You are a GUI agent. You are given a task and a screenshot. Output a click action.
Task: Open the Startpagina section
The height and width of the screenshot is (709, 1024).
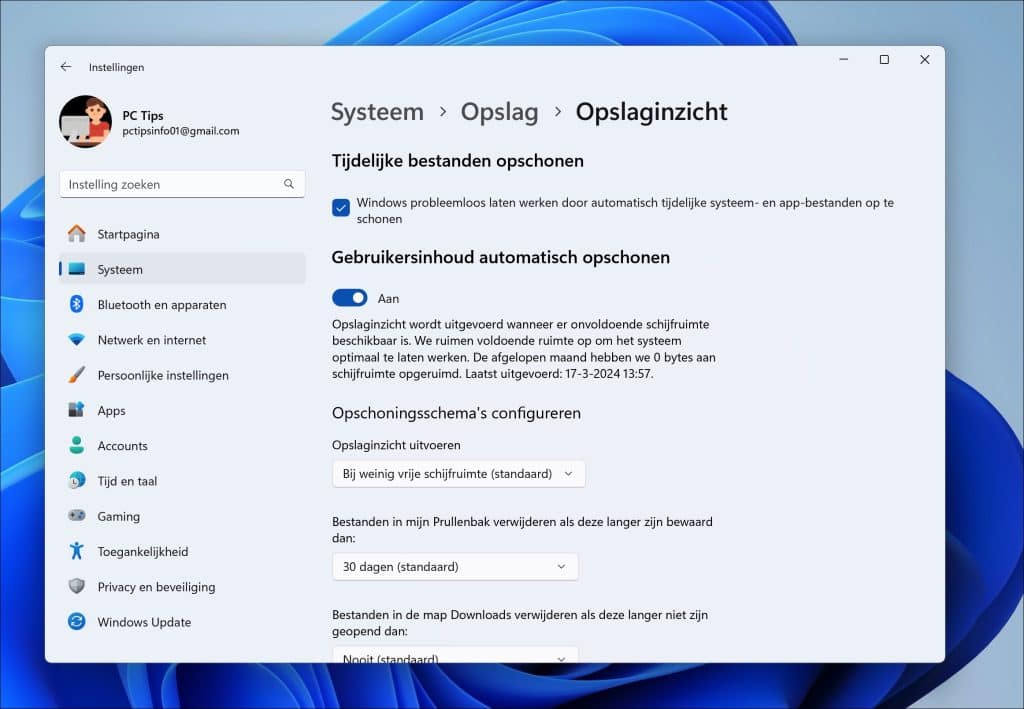182,234
